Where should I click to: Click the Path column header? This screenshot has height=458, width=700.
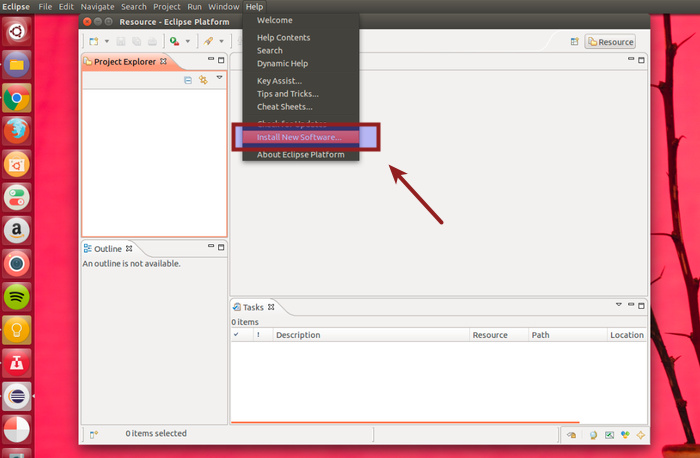pyautogui.click(x=568, y=335)
